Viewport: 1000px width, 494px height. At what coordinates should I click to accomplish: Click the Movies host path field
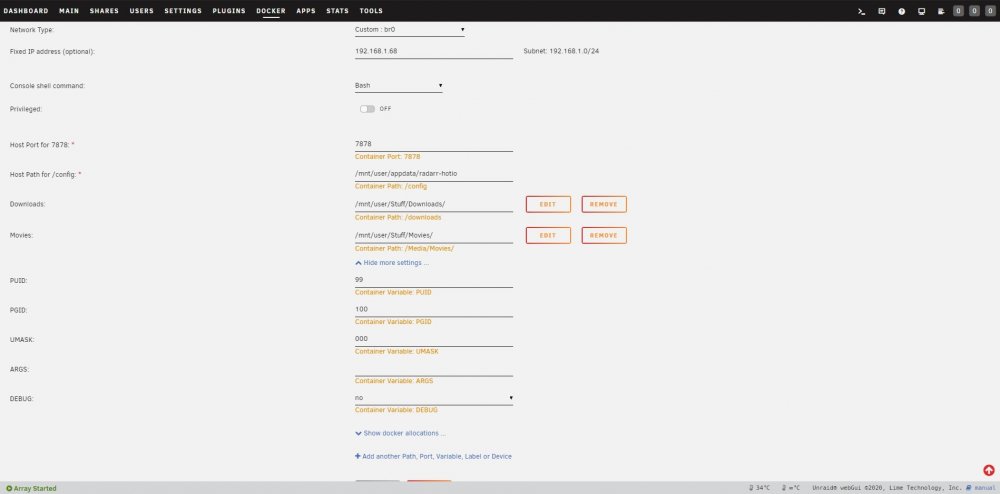tap(434, 235)
